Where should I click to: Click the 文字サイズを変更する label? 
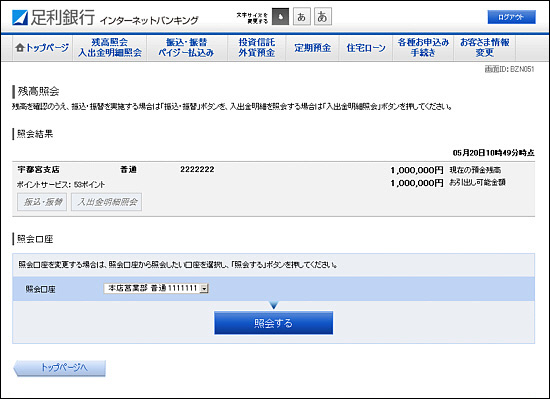point(252,18)
